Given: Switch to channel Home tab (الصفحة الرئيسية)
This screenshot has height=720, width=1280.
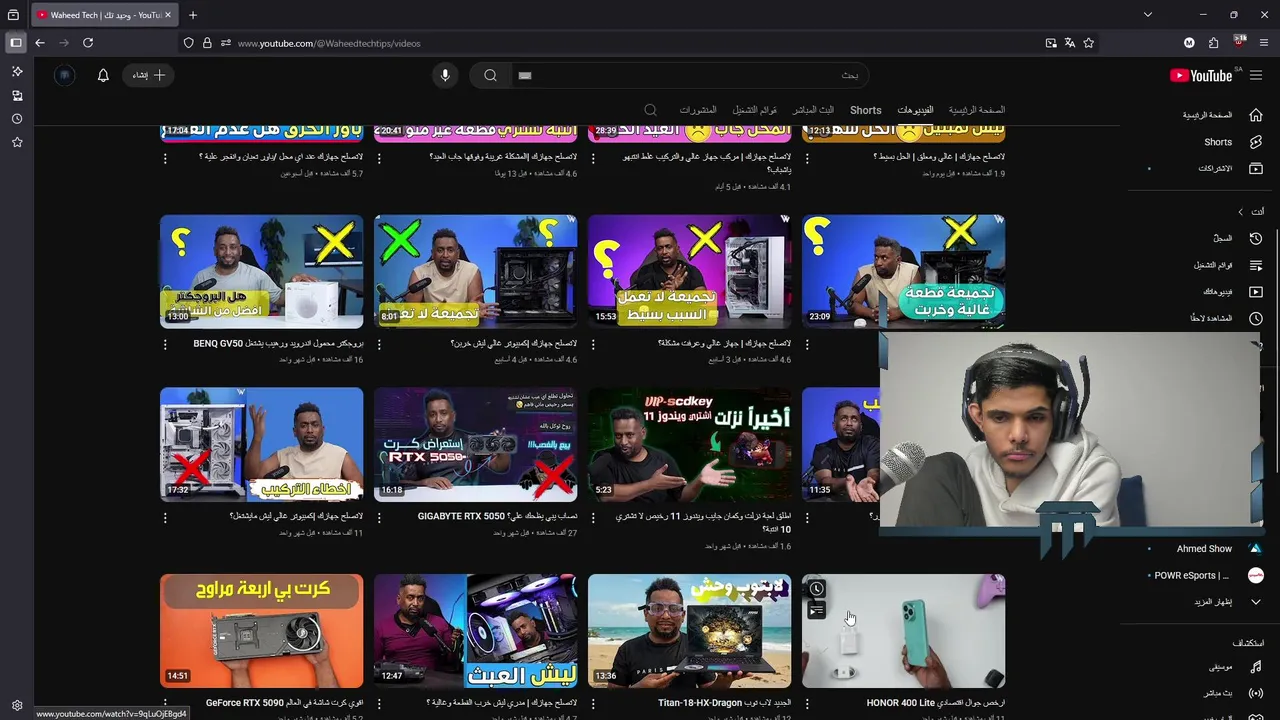Looking at the screenshot, I should 977,110.
